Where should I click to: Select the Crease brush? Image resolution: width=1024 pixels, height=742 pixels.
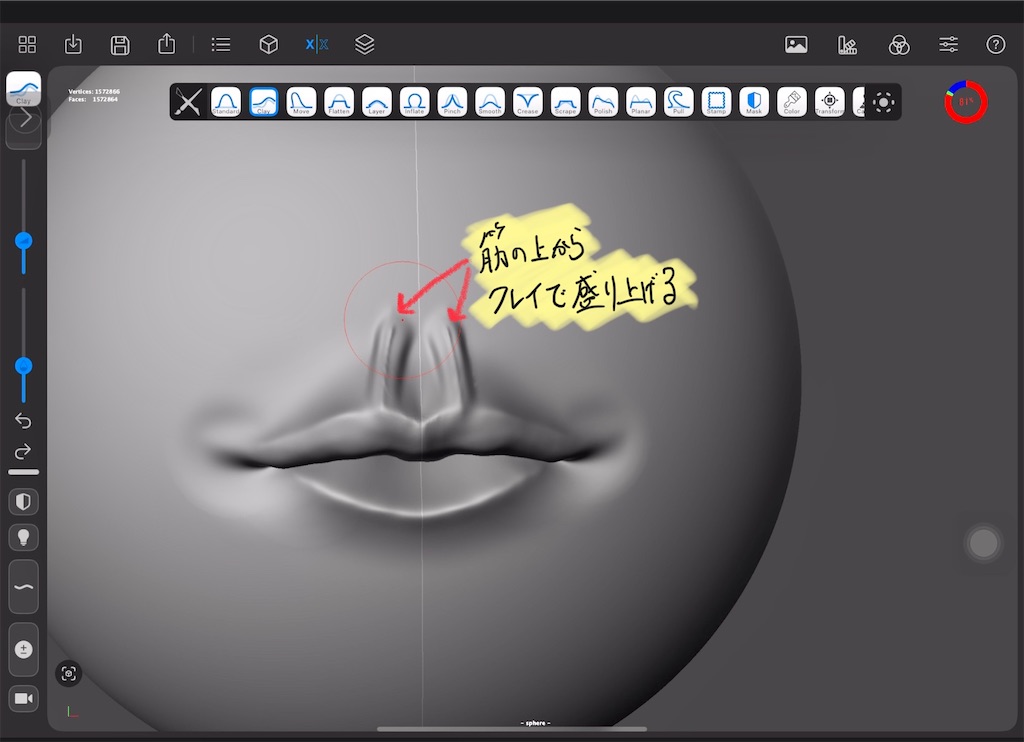click(x=528, y=102)
